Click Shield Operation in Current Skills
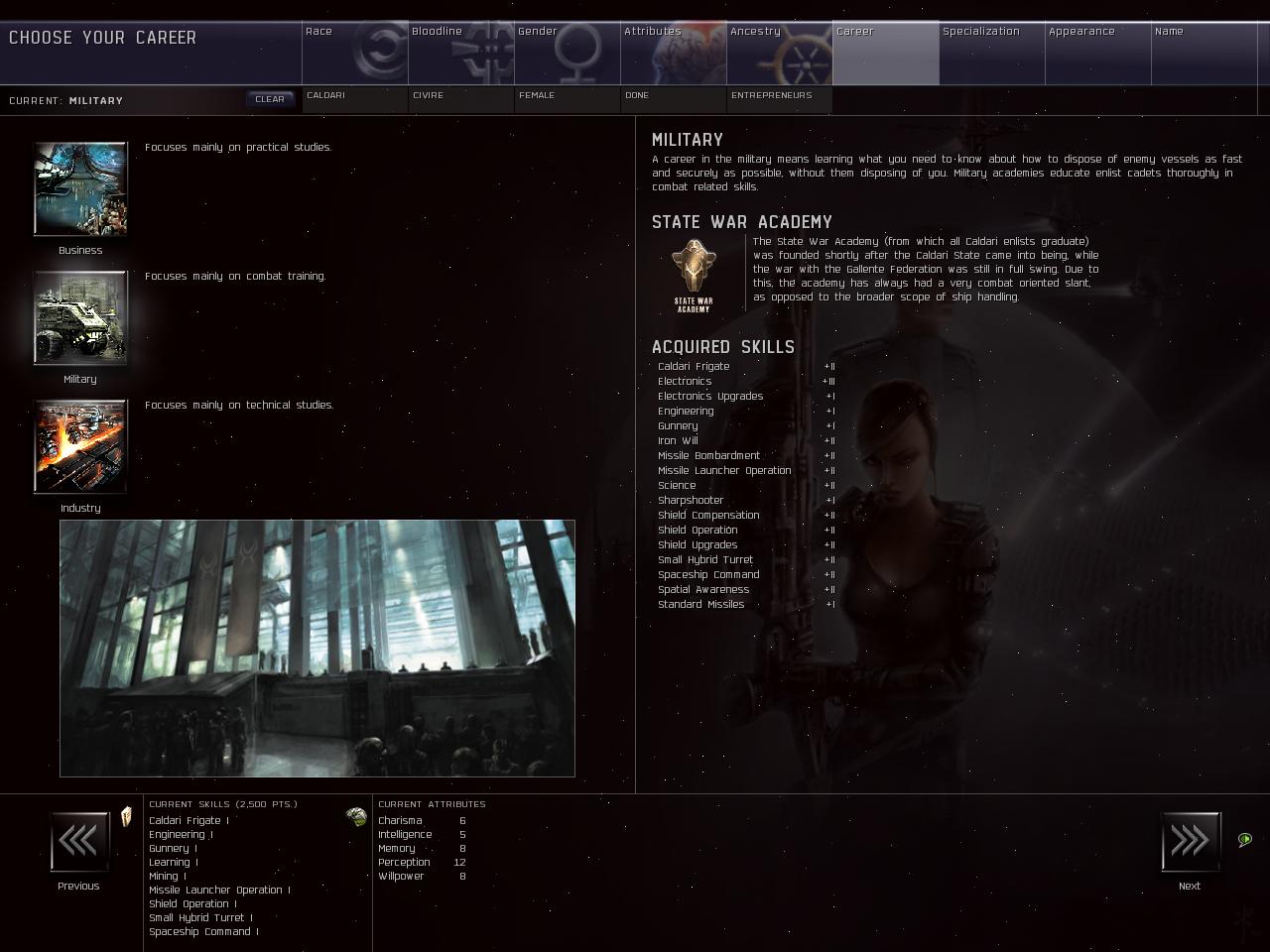Viewport: 1270px width, 952px height. pyautogui.click(x=192, y=904)
